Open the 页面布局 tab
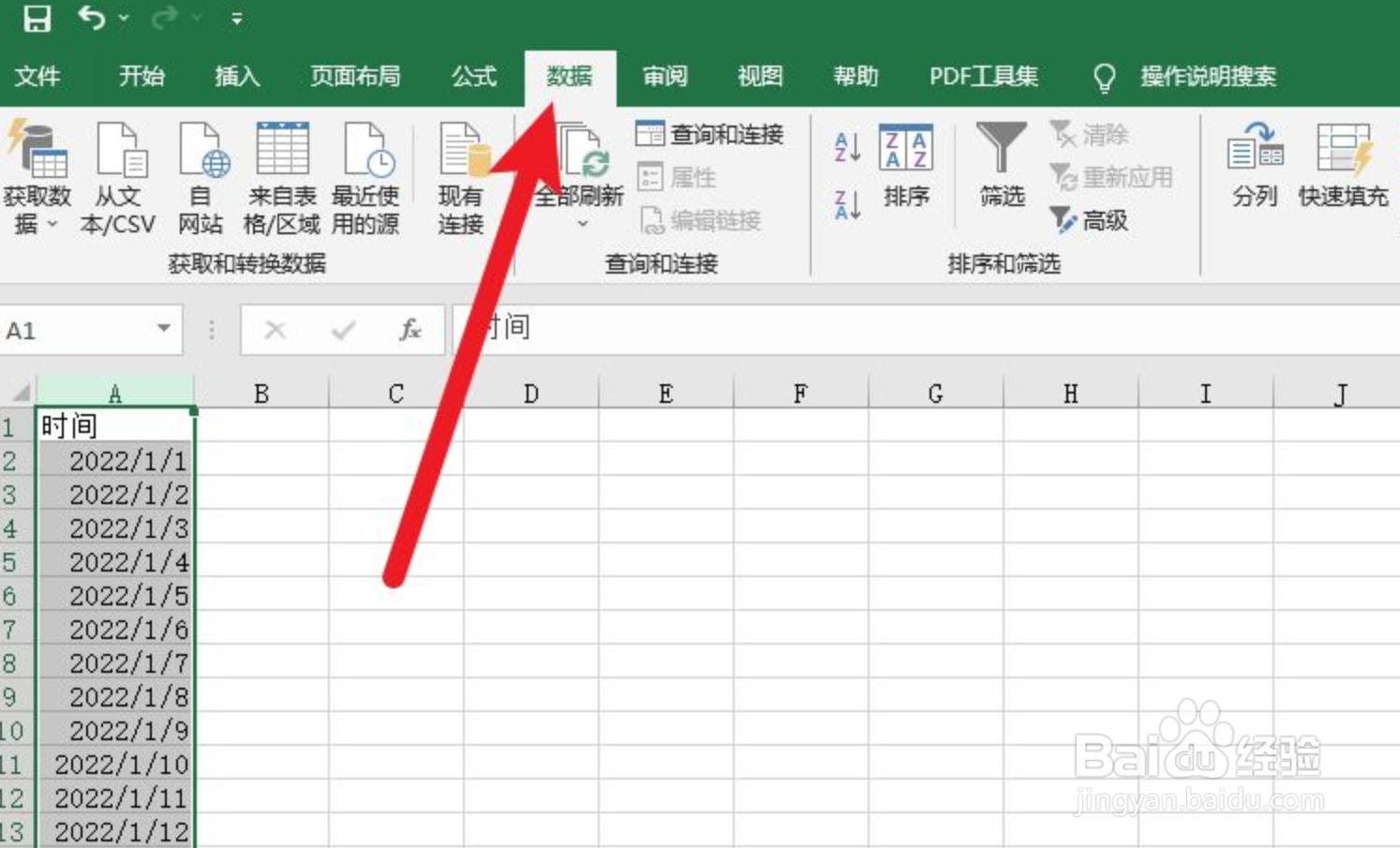1400x848 pixels. [355, 76]
